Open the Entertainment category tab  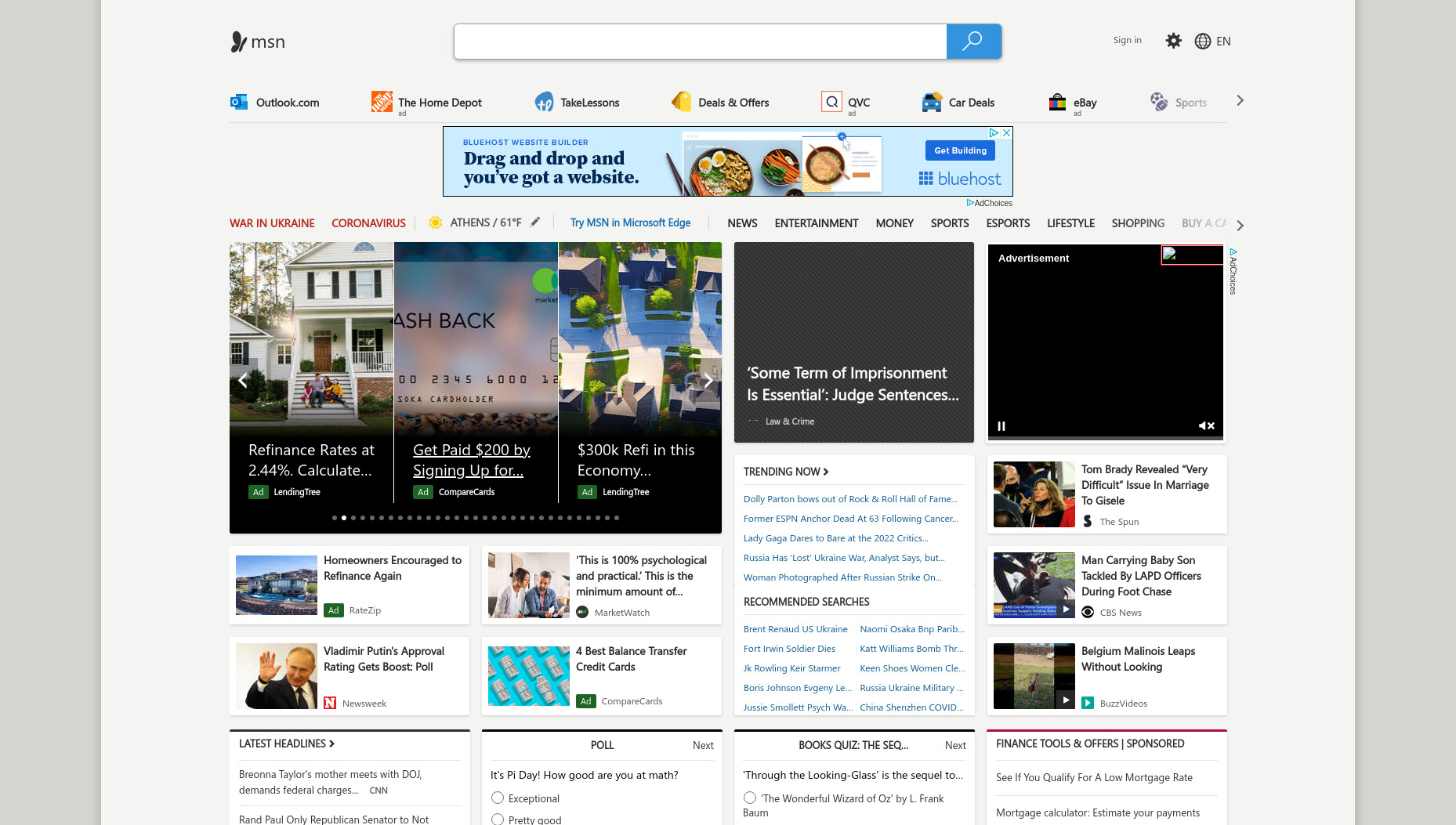(817, 223)
